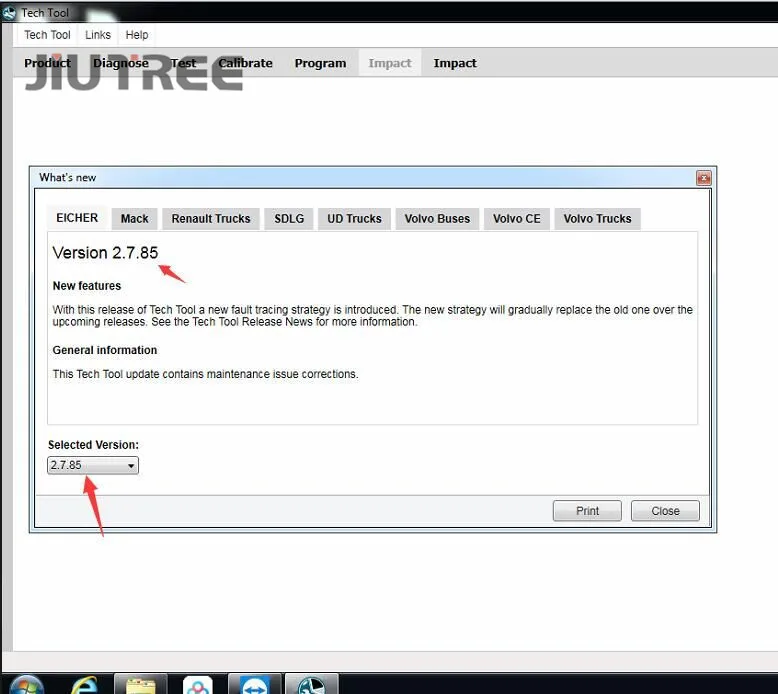Launch Internet Explorer from taskbar
778x694 pixels.
(84, 685)
